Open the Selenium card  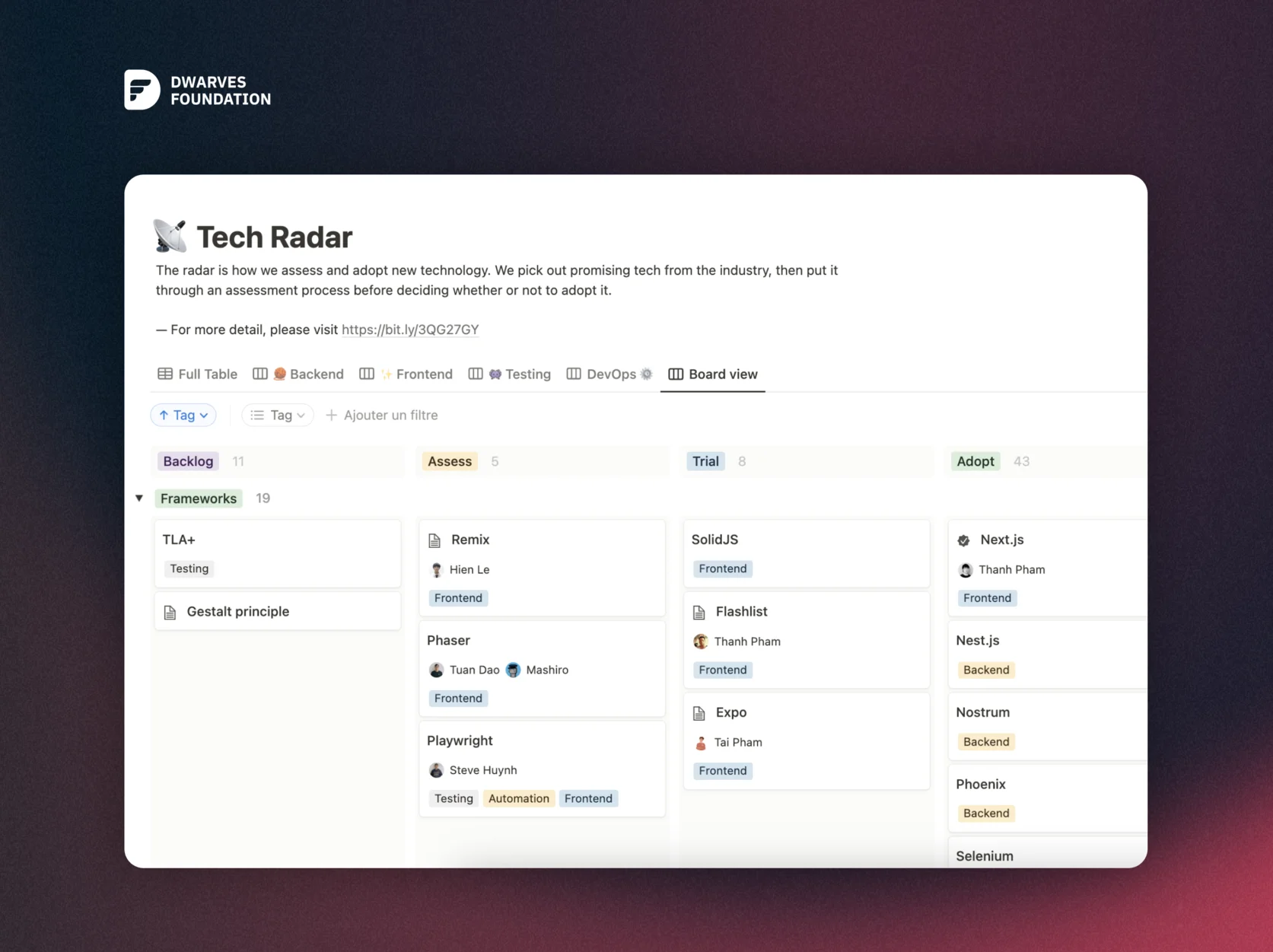(1048, 854)
